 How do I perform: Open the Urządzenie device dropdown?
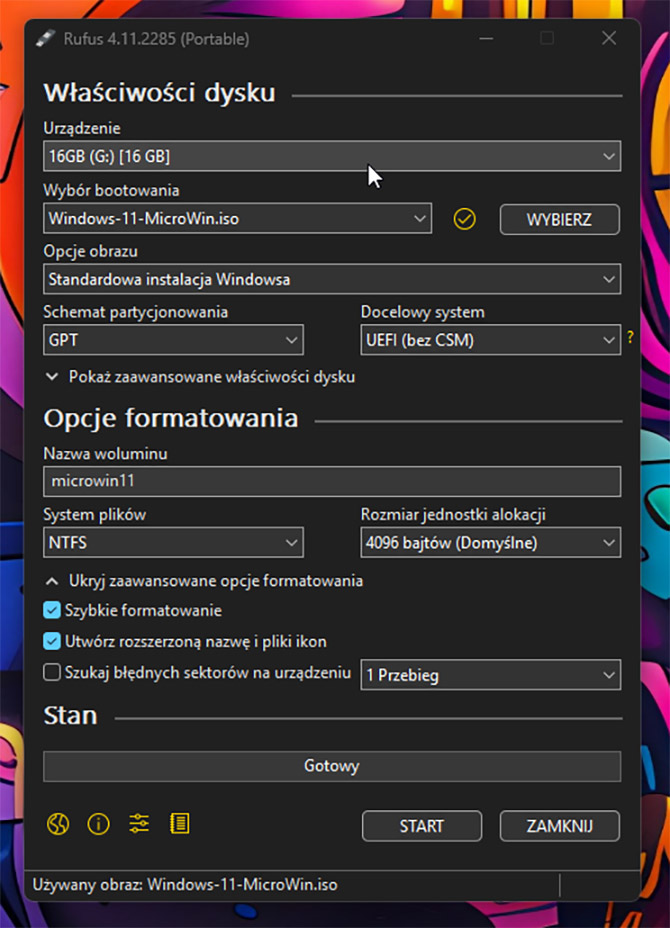click(332, 156)
